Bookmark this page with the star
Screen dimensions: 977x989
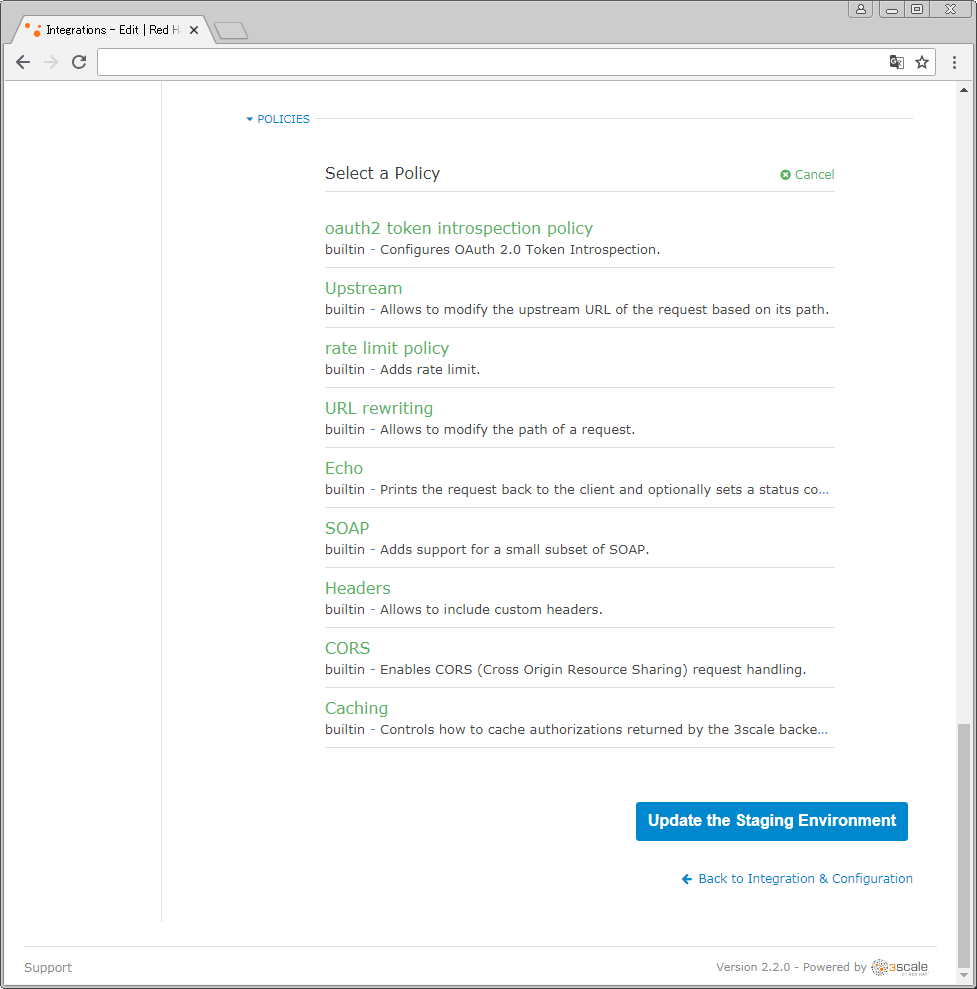tap(922, 62)
